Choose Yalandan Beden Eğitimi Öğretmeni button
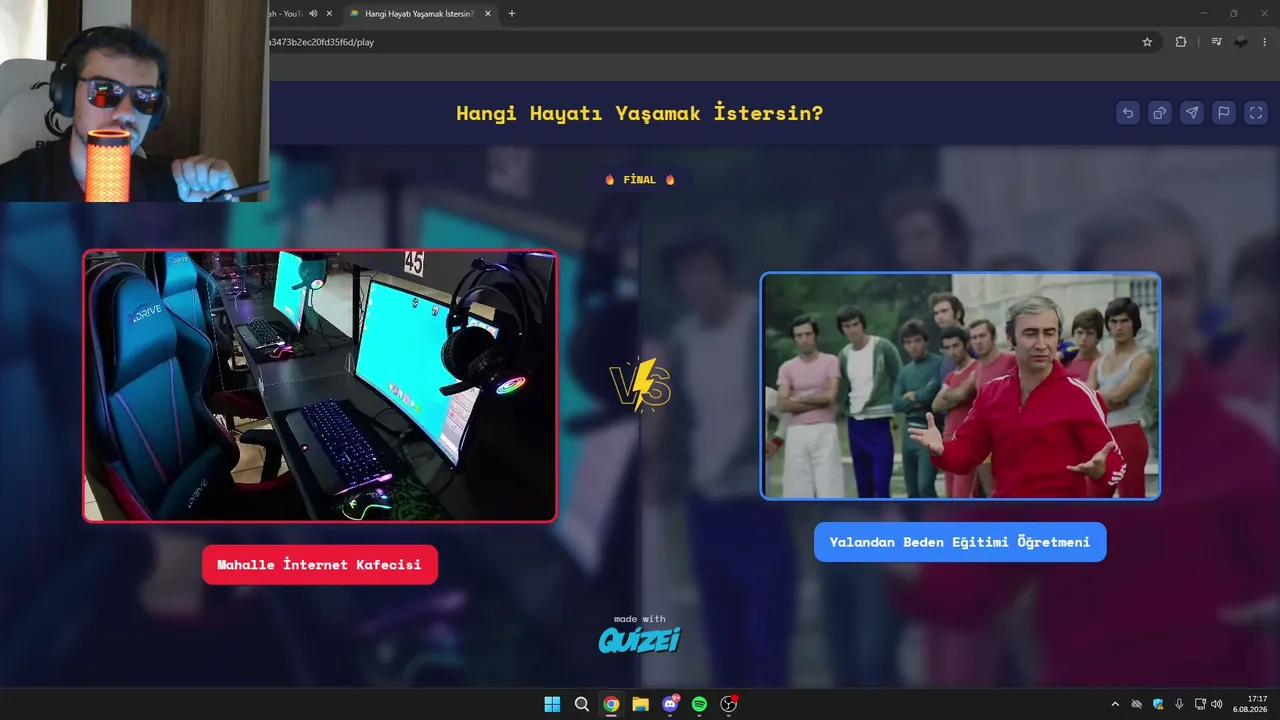1280x720 pixels. point(960,542)
